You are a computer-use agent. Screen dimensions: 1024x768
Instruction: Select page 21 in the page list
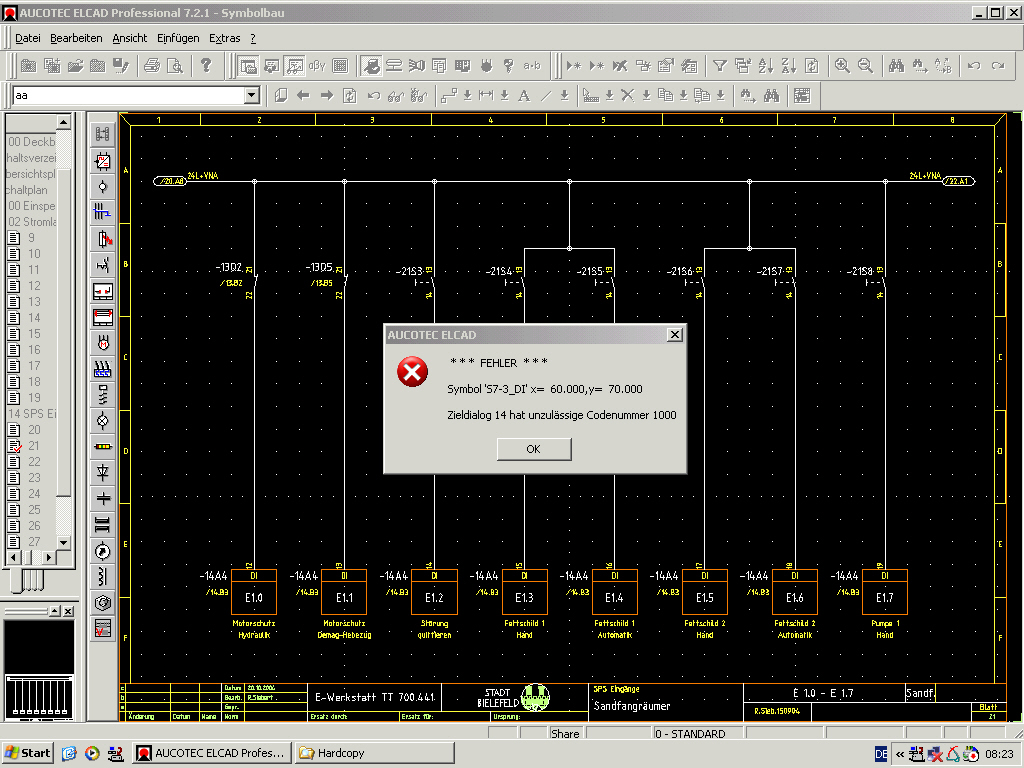[x=34, y=446]
